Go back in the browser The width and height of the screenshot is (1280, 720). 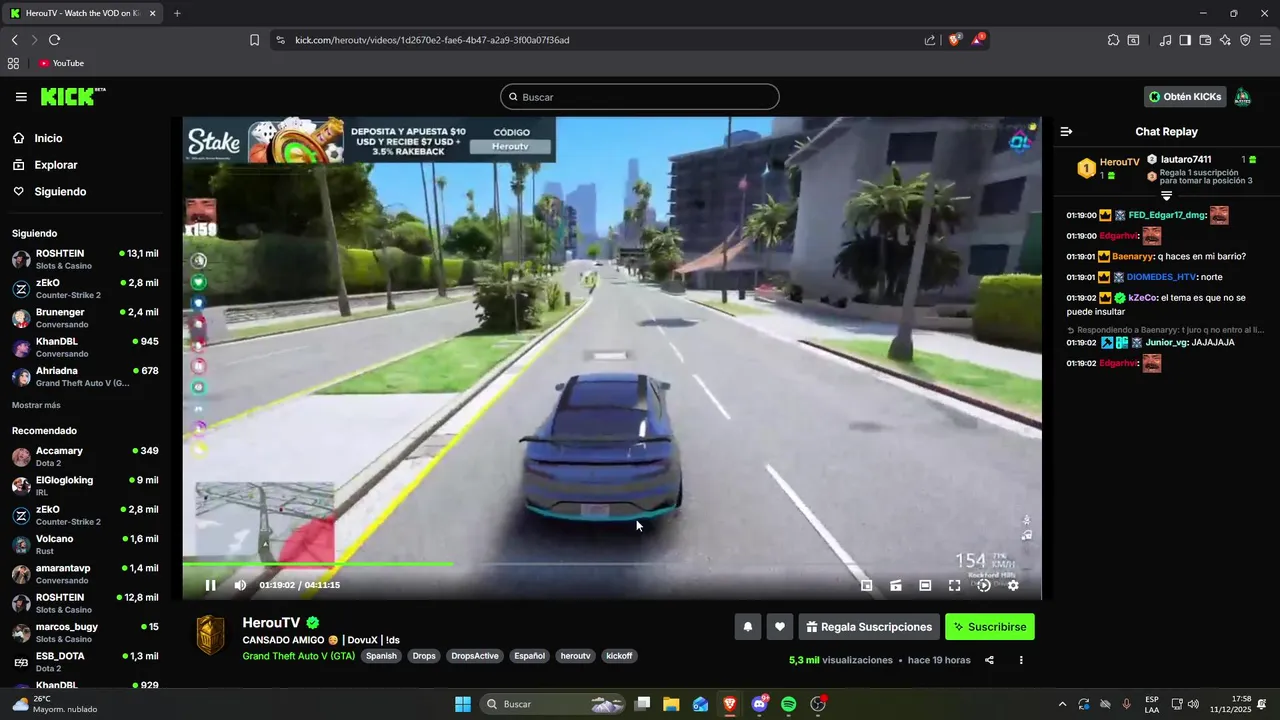[14, 40]
